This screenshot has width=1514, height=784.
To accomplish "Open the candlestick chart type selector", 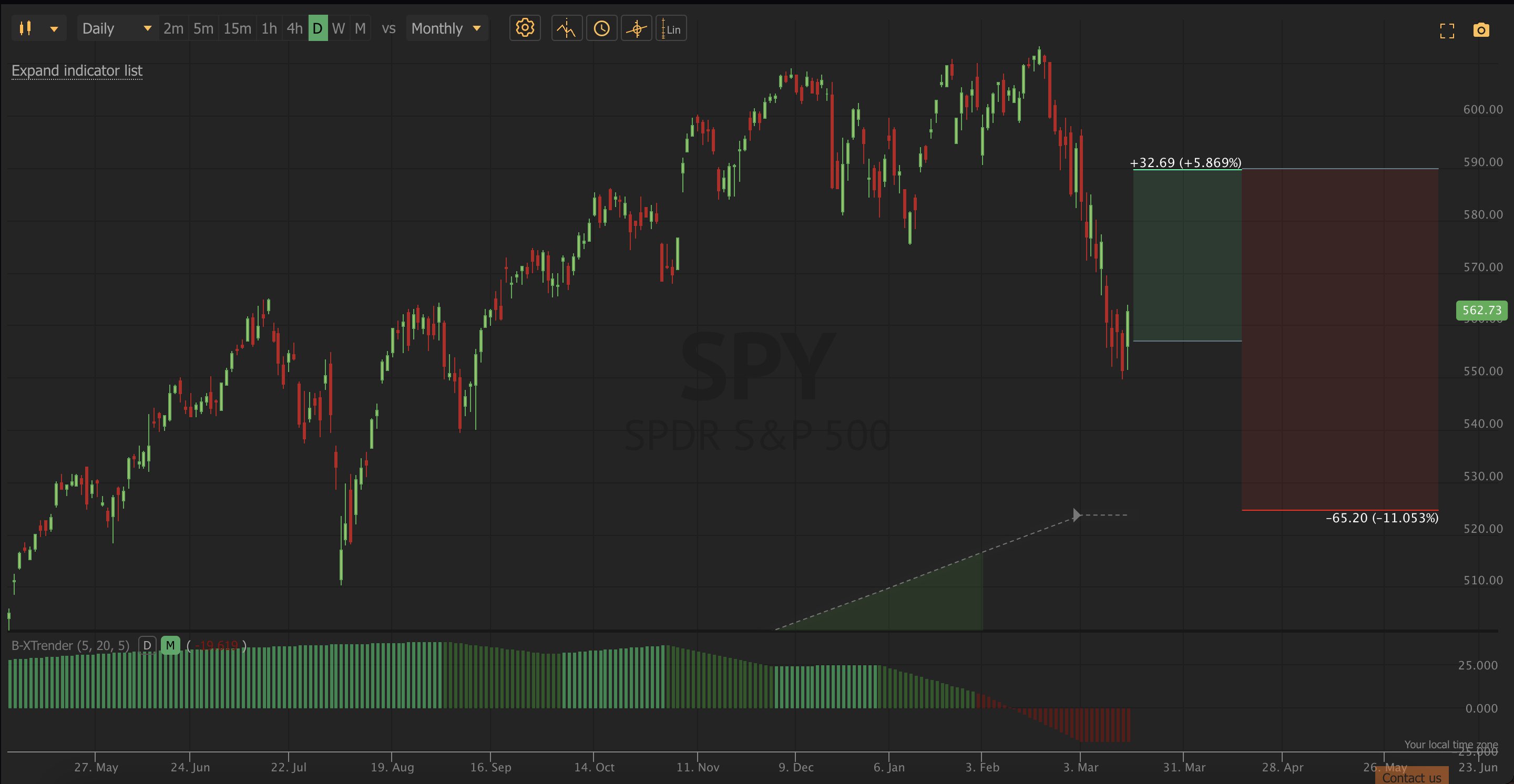I will click(x=25, y=28).
